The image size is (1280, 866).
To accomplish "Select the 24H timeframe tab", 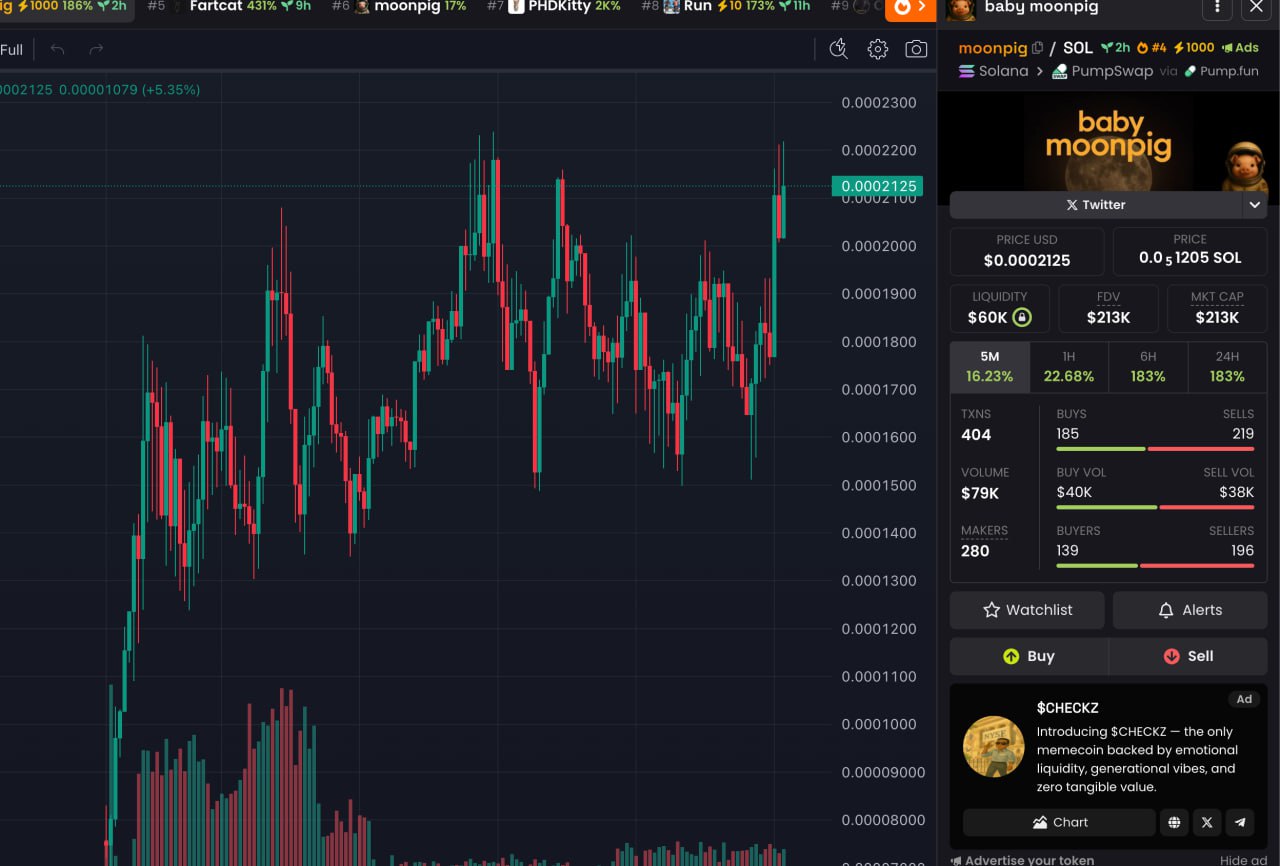I will point(1227,367).
